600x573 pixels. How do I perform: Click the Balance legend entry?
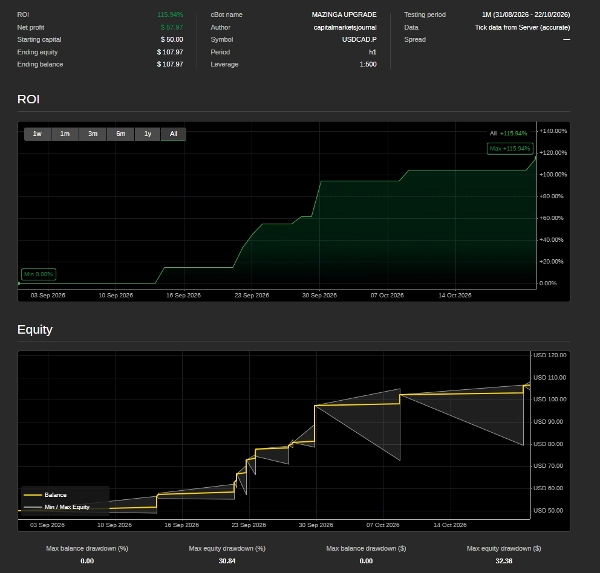tap(45, 495)
